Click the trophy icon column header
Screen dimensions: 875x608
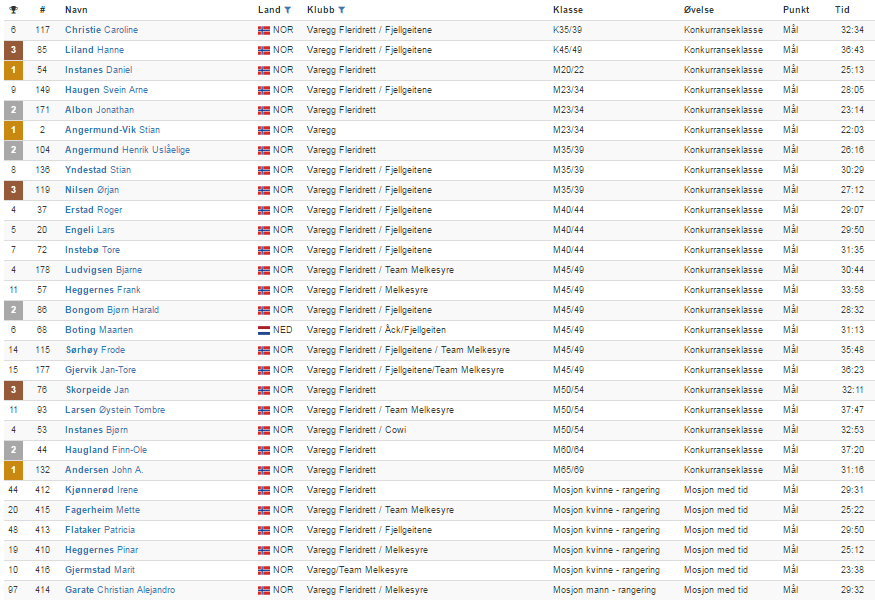tap(13, 9)
